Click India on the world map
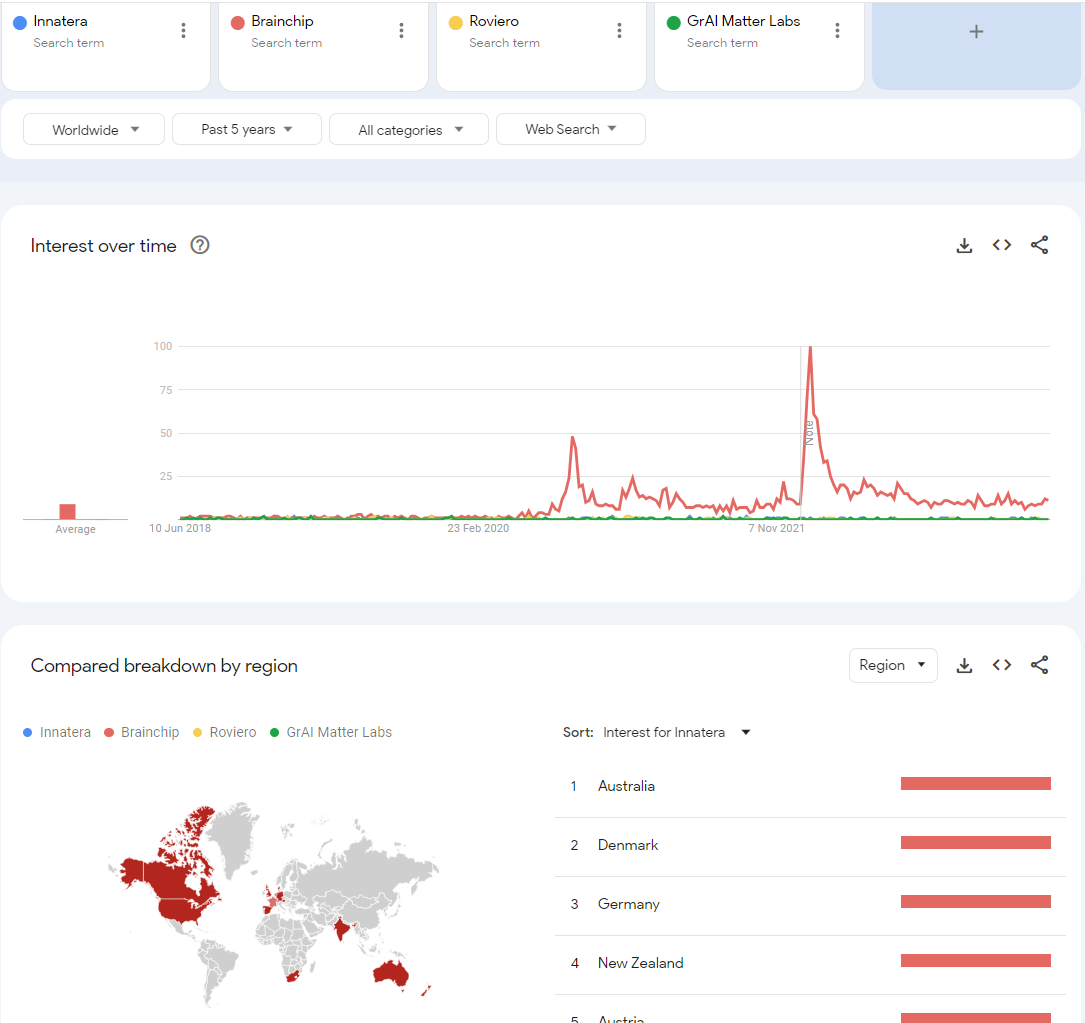The image size is (1085, 1023). (x=341, y=927)
